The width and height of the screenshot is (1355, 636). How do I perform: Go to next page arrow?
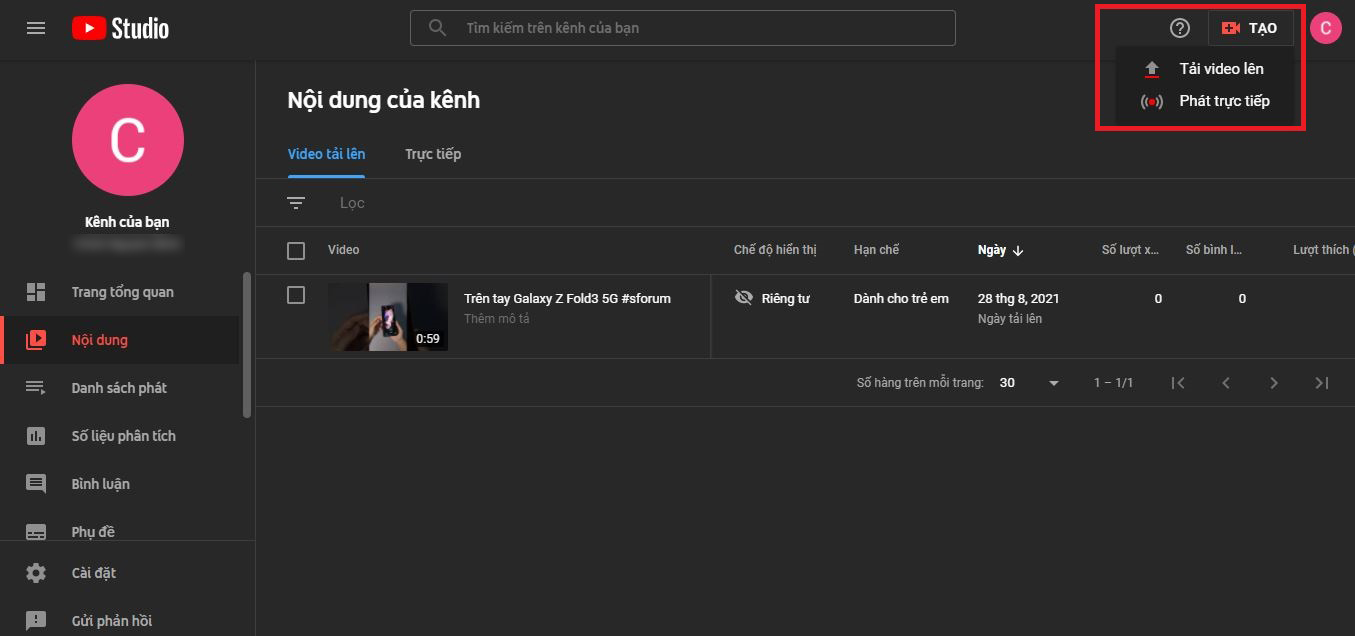(1274, 383)
